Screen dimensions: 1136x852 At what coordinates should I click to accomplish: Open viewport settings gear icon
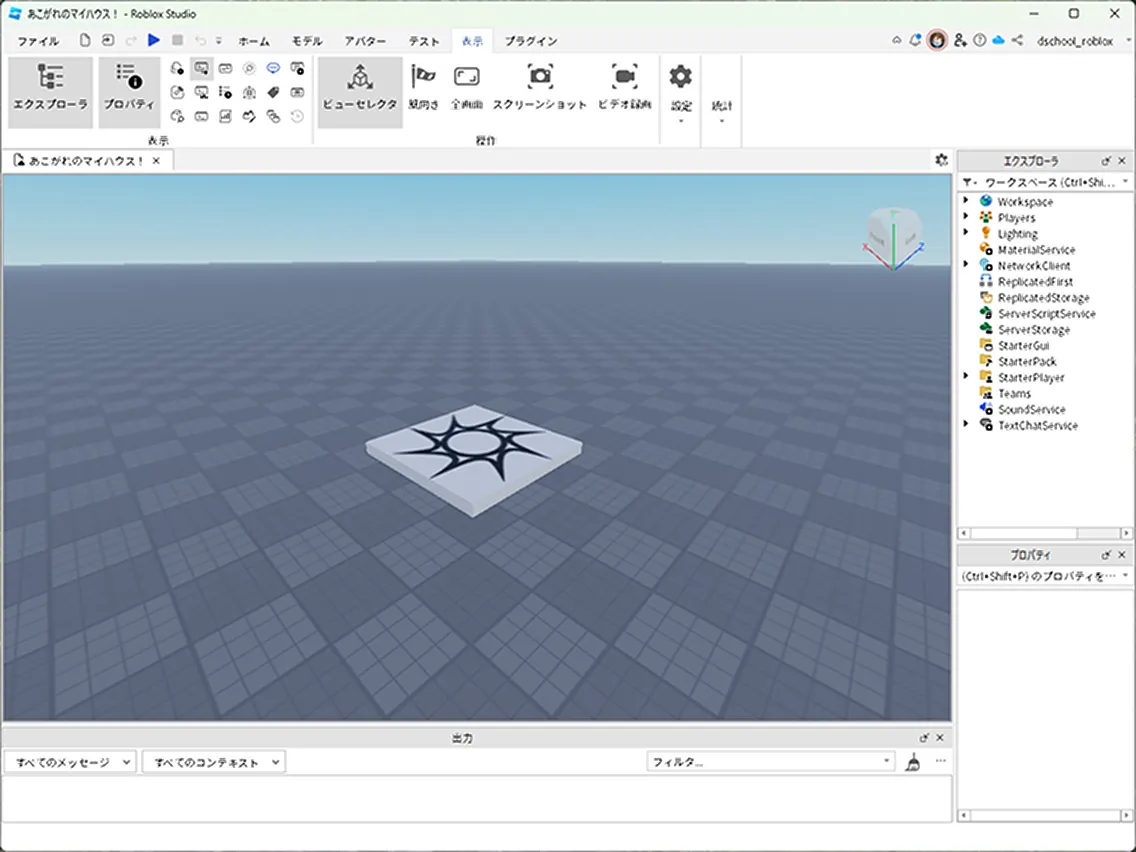pyautogui.click(x=941, y=160)
